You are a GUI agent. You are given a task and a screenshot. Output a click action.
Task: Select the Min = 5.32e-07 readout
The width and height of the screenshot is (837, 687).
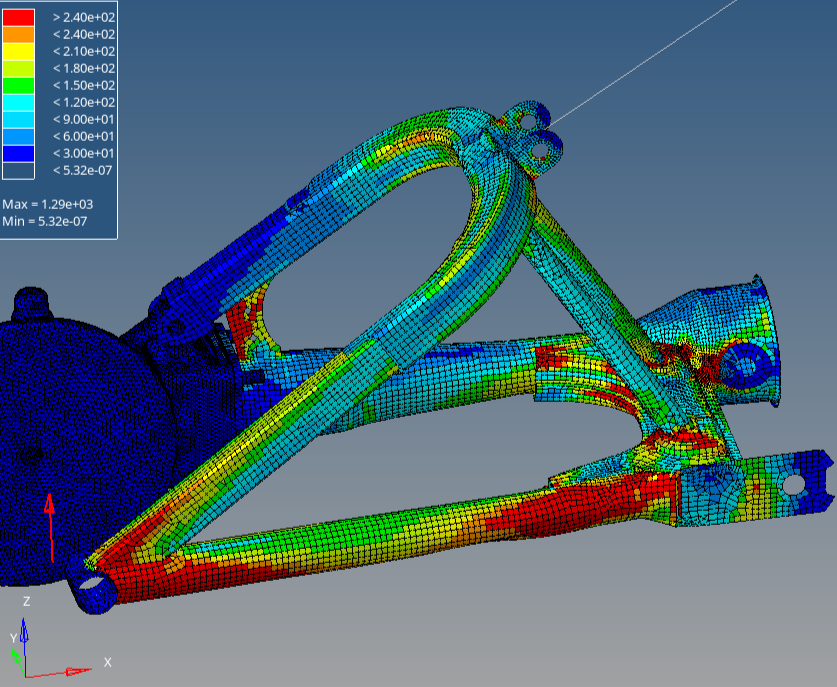pos(48,220)
